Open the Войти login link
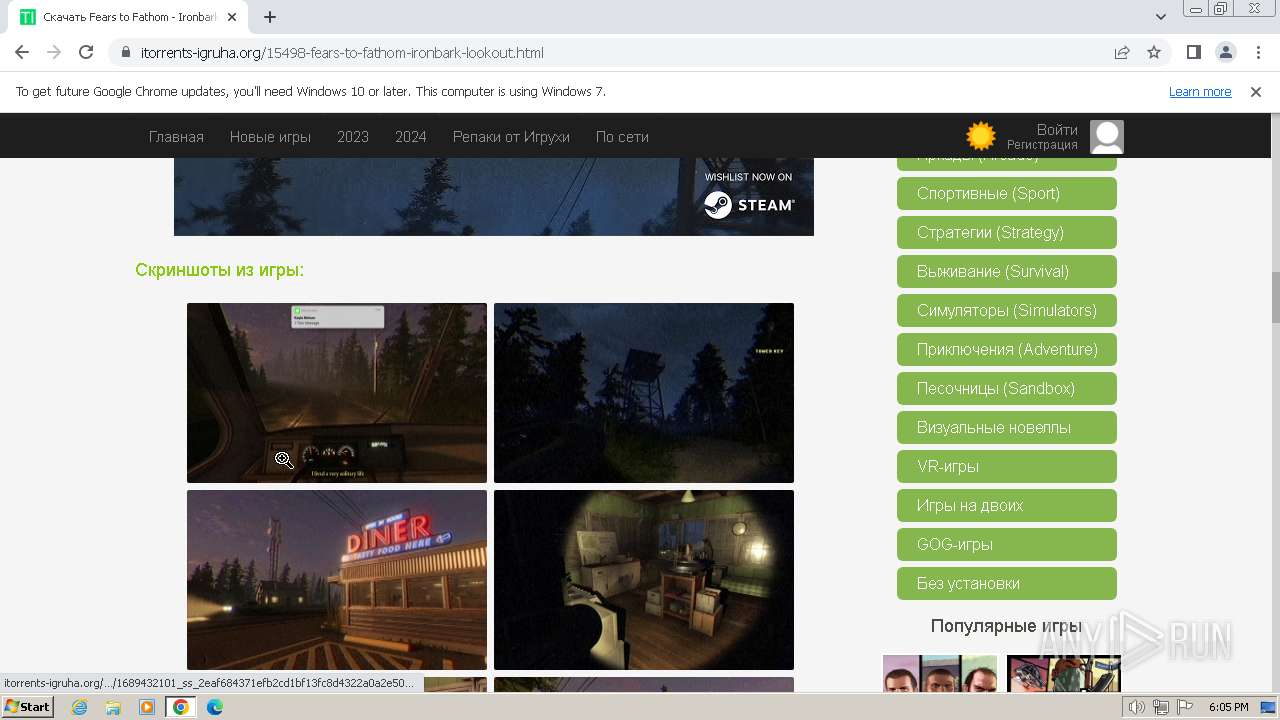This screenshot has height=720, width=1280. 1057,129
